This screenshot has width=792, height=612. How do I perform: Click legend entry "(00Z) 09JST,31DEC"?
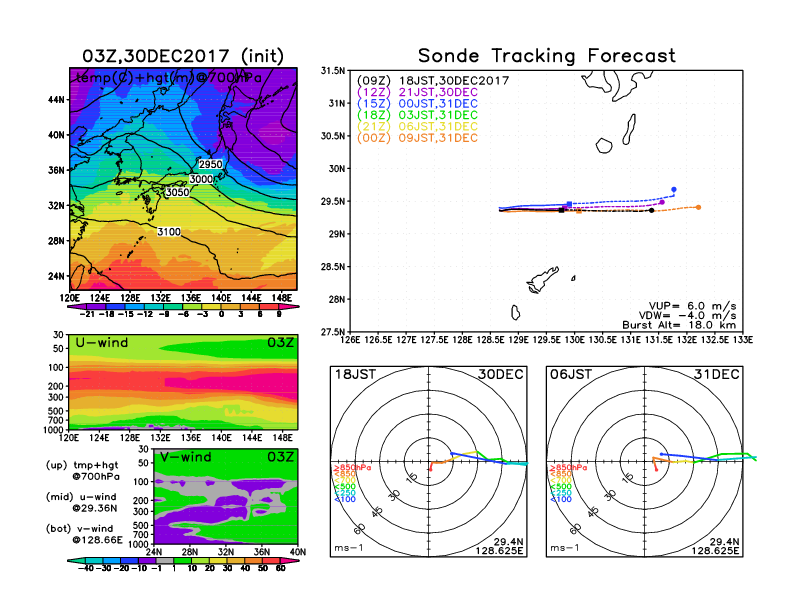click(417, 138)
